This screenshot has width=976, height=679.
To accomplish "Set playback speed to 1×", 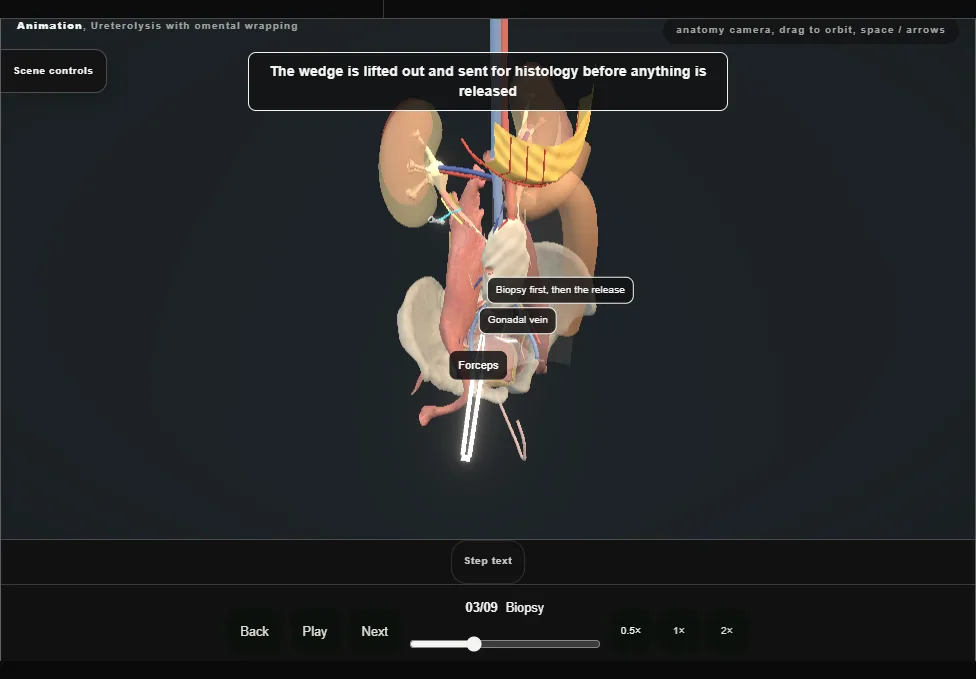I will pyautogui.click(x=678, y=631).
